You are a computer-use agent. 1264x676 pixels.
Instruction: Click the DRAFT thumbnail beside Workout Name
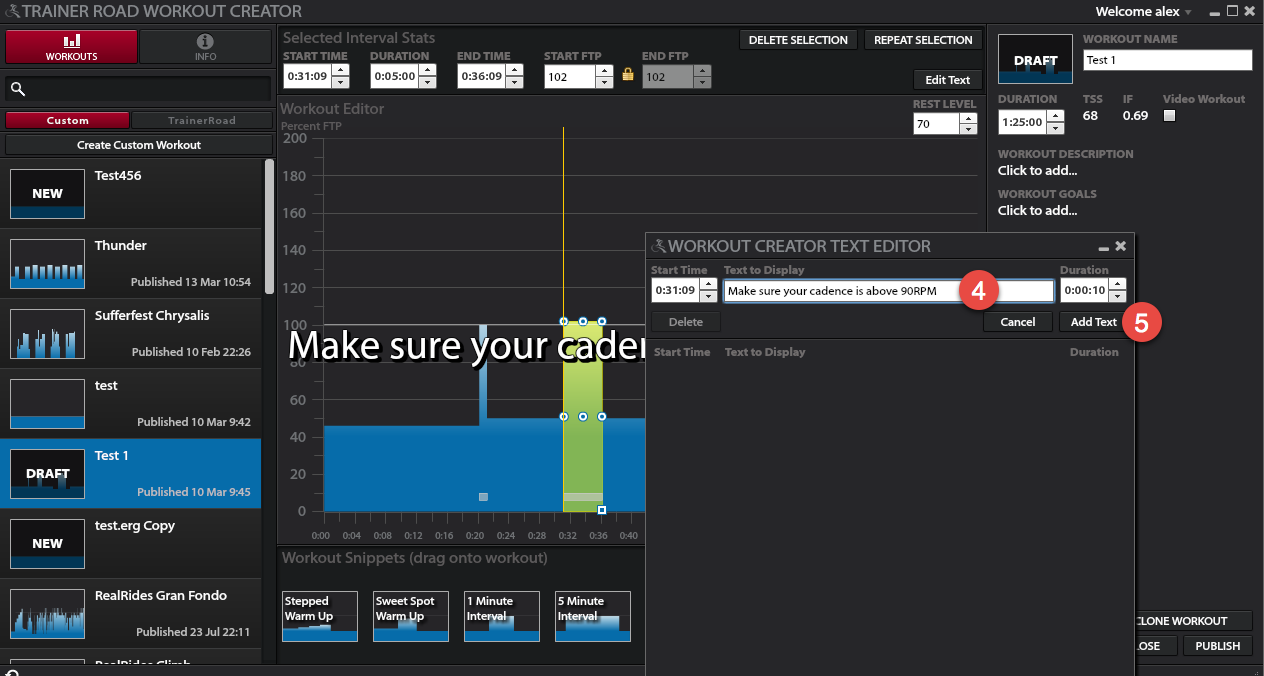point(1035,60)
